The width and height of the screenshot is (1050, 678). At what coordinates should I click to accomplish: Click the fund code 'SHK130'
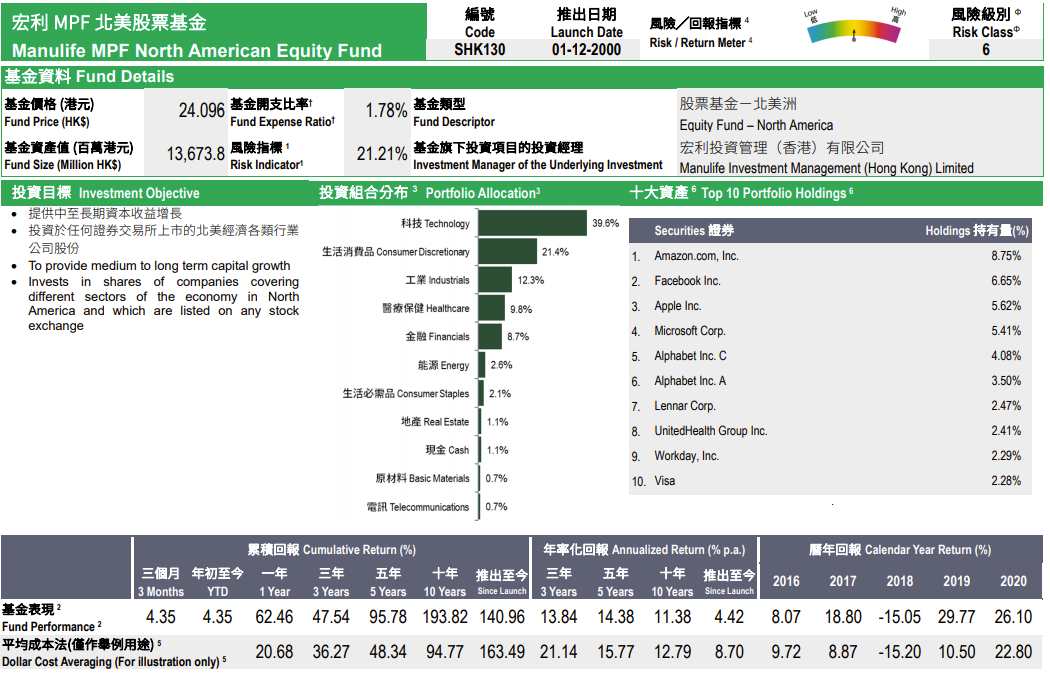click(479, 50)
